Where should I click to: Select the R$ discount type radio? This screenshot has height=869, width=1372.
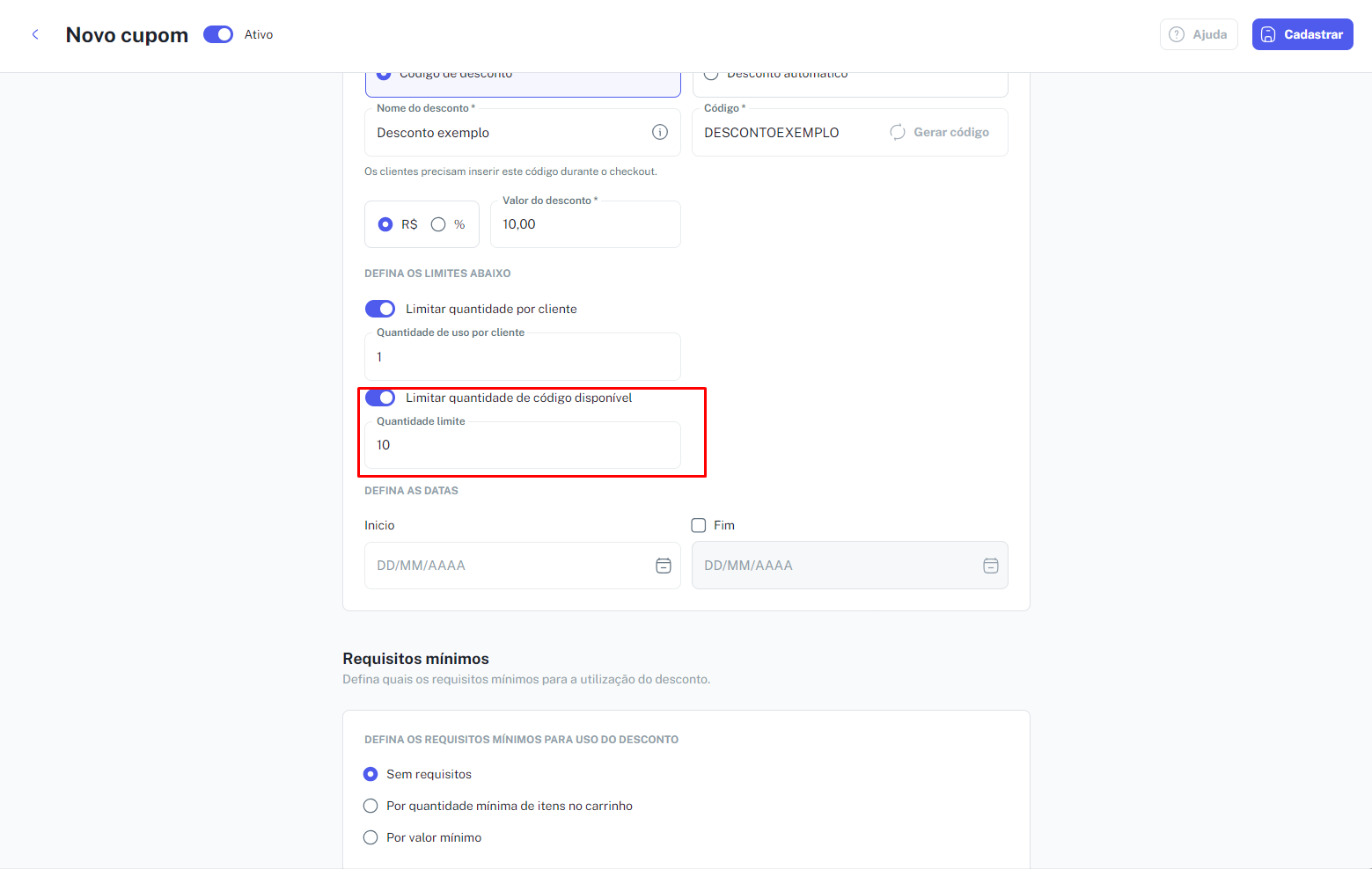(385, 224)
